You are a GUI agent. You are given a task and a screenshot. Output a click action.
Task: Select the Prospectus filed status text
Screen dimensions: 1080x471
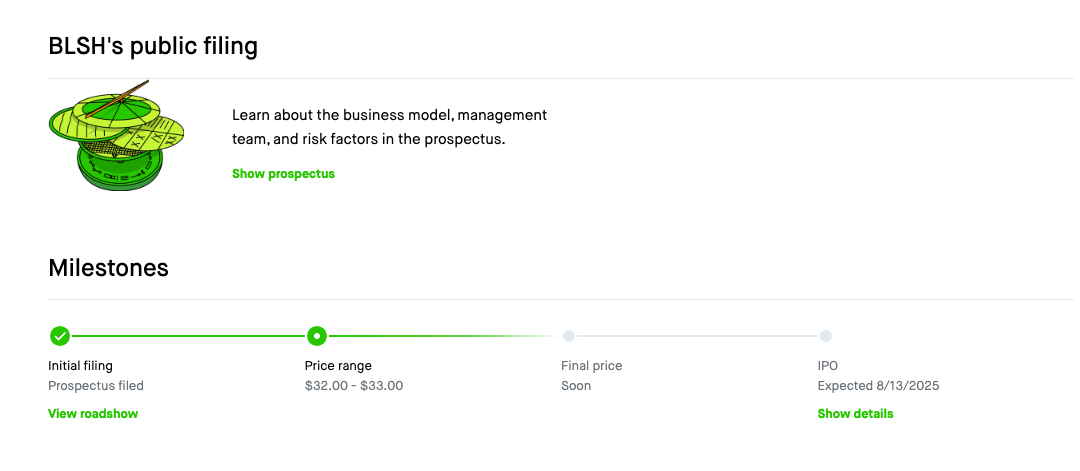click(x=96, y=386)
